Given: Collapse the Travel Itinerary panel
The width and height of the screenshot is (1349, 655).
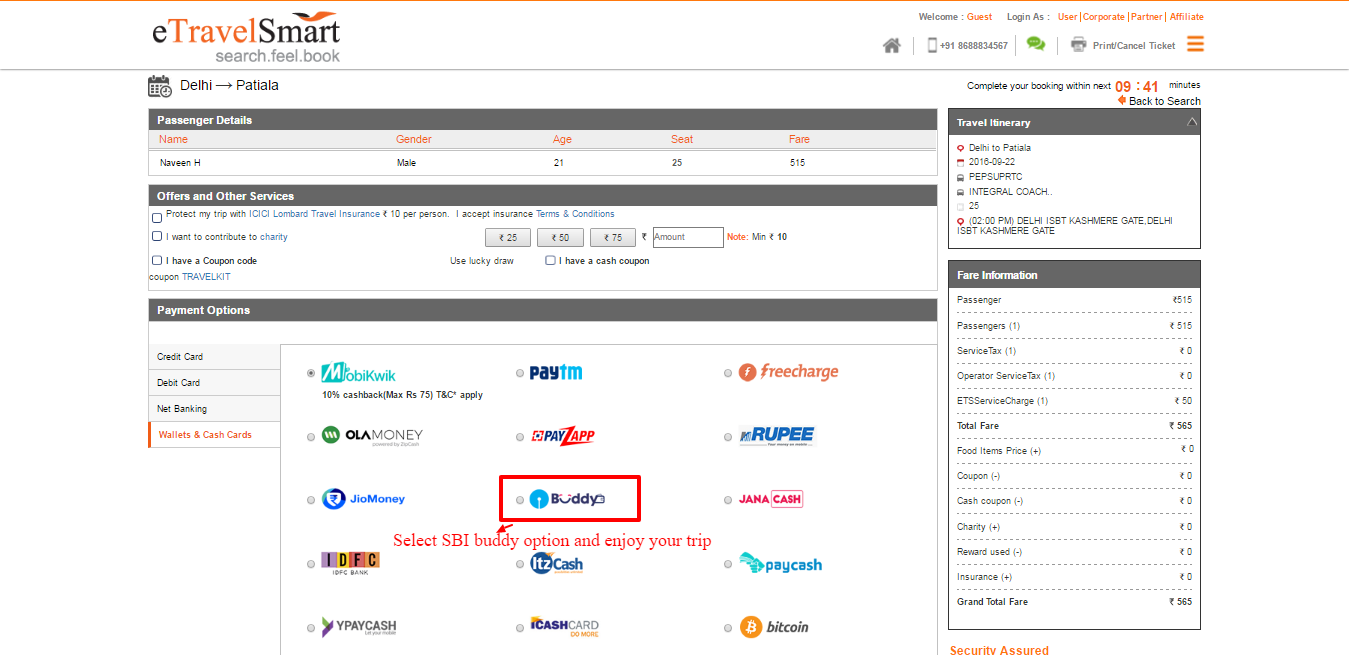Looking at the screenshot, I should click(x=1191, y=122).
